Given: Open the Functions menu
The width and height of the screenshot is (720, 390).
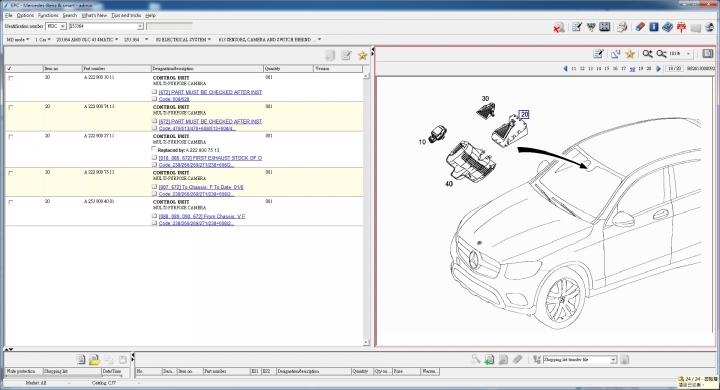Looking at the screenshot, I should tap(48, 15).
